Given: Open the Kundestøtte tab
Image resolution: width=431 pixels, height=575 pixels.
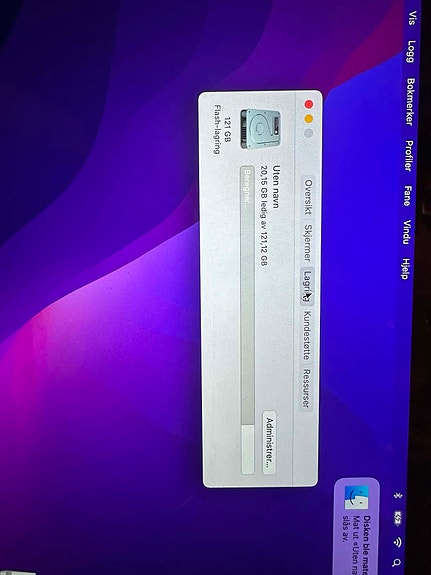Looking at the screenshot, I should 307,336.
